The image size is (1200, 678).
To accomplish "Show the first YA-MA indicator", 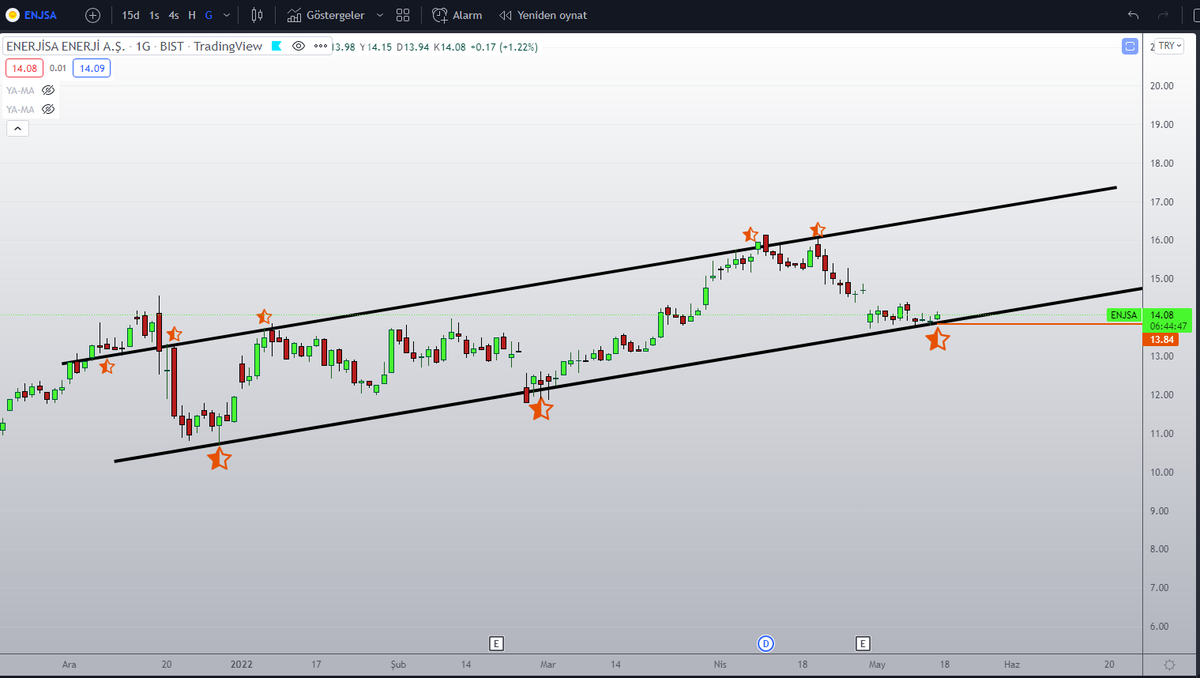I will [48, 90].
